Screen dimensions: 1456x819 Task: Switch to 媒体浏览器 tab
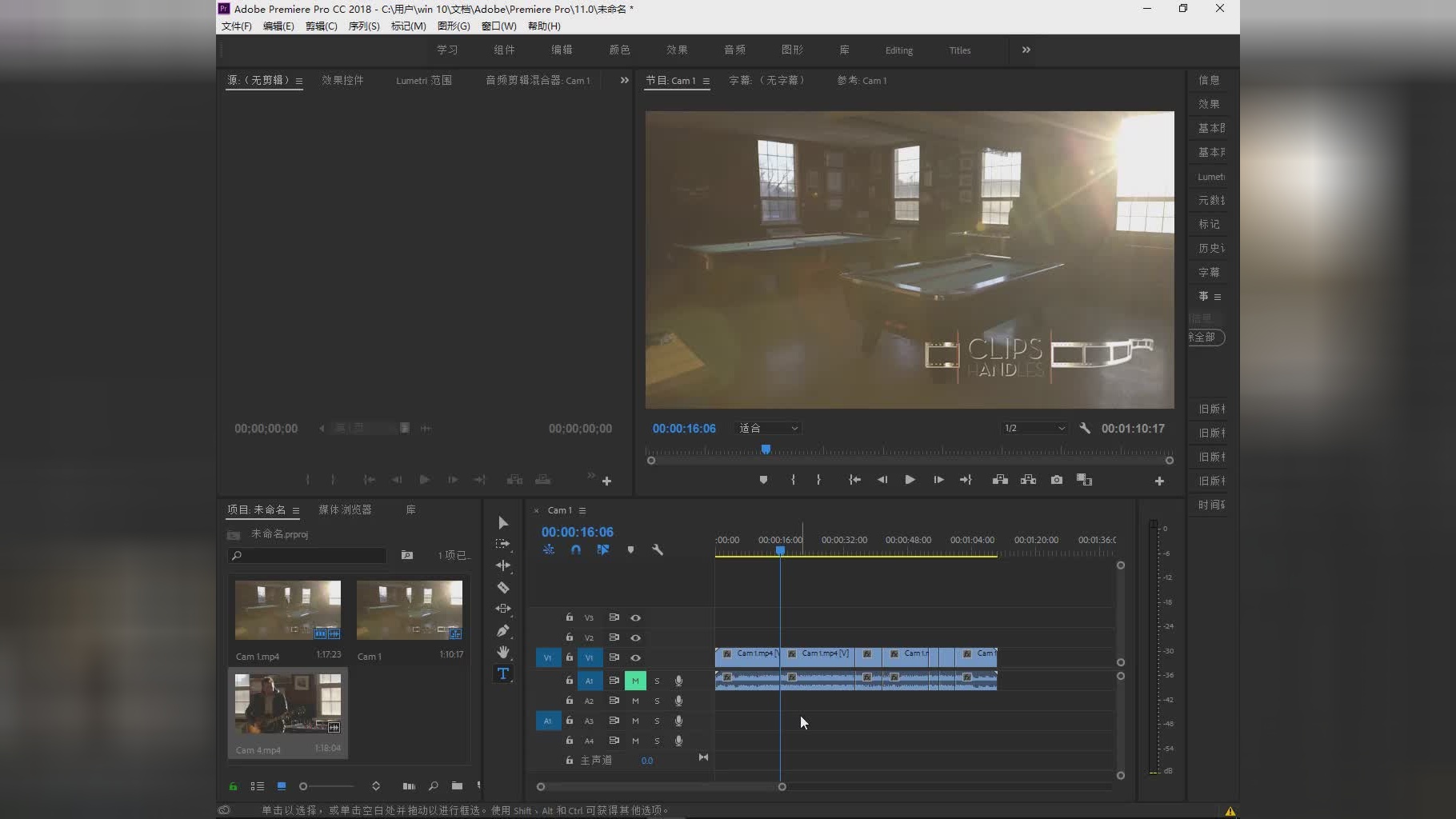[345, 509]
